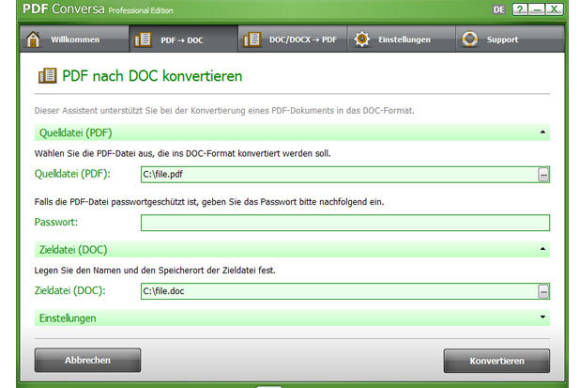Click the 'Passwort:' field label
The width and height of the screenshot is (580, 388).
point(56,222)
